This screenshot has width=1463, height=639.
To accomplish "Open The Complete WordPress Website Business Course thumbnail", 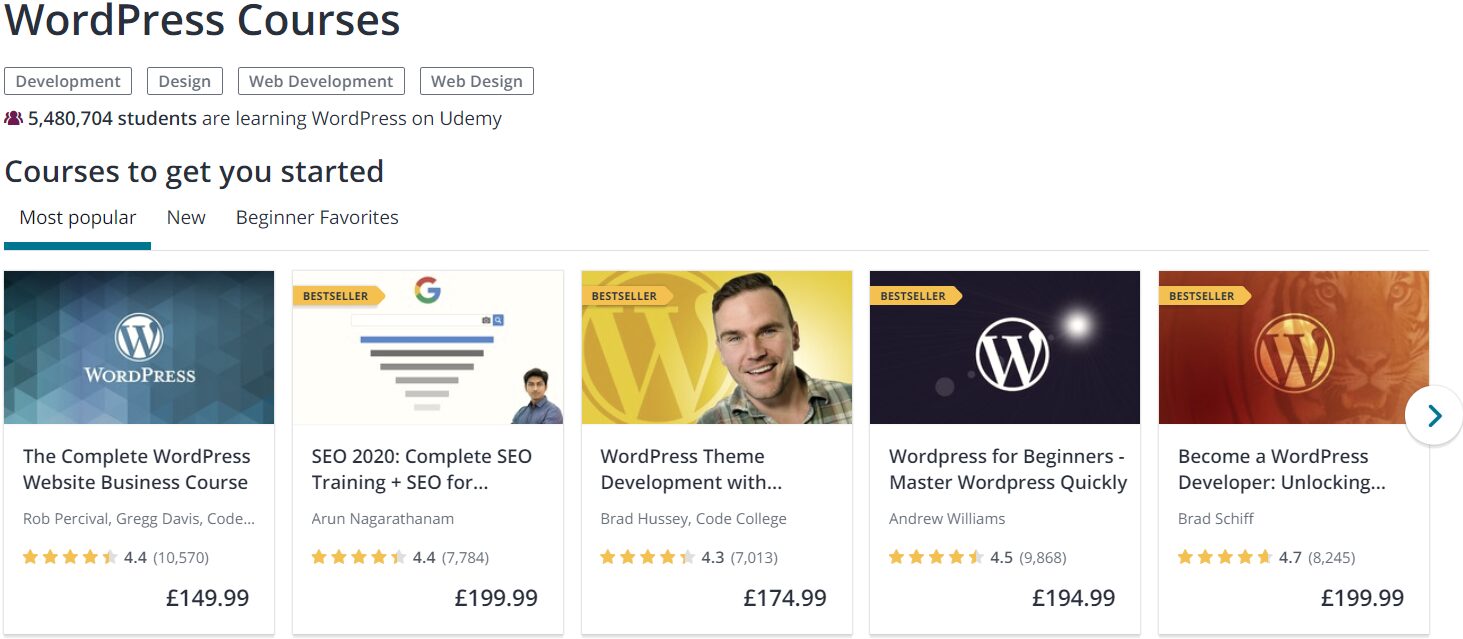I will (139, 347).
